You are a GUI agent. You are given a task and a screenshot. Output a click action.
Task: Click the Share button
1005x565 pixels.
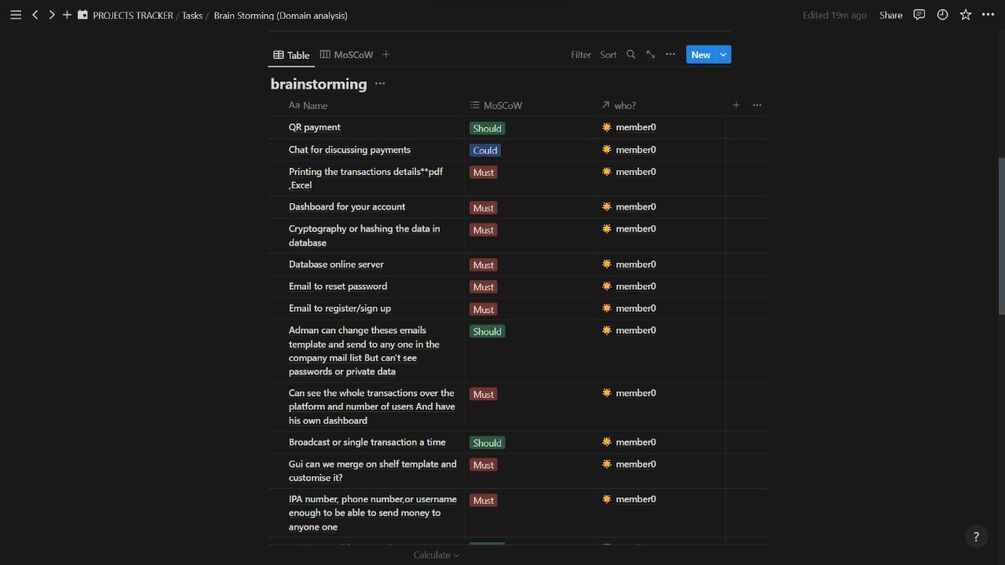890,15
